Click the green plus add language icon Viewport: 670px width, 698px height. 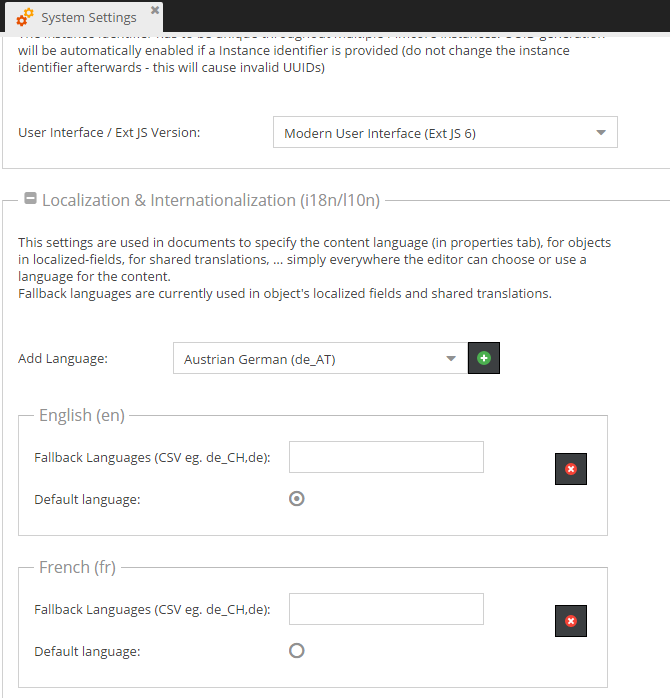click(x=484, y=358)
